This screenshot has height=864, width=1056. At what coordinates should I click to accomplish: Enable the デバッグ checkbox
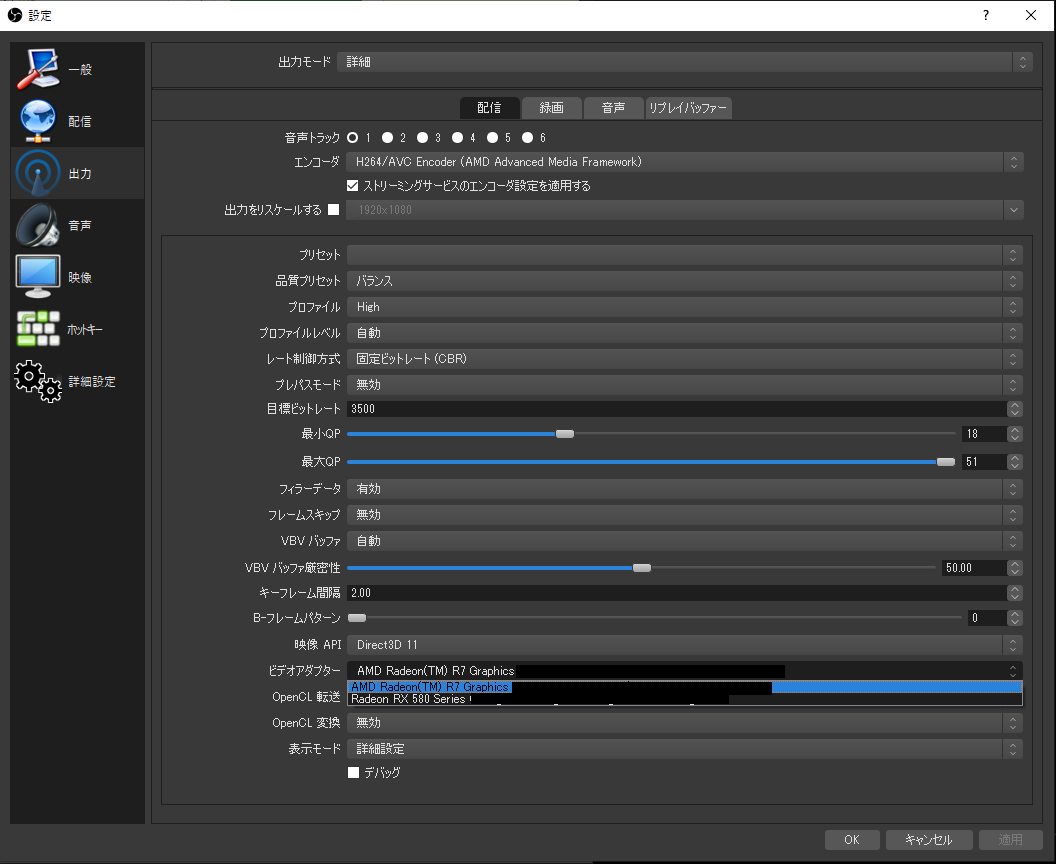pos(354,772)
